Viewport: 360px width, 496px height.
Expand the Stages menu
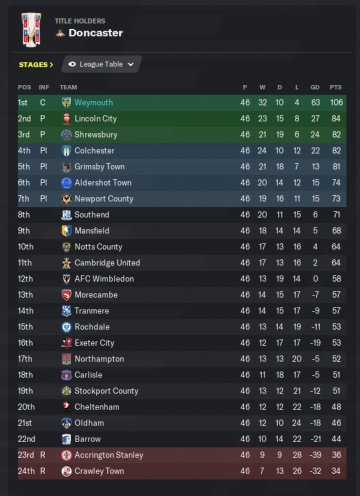point(36,64)
